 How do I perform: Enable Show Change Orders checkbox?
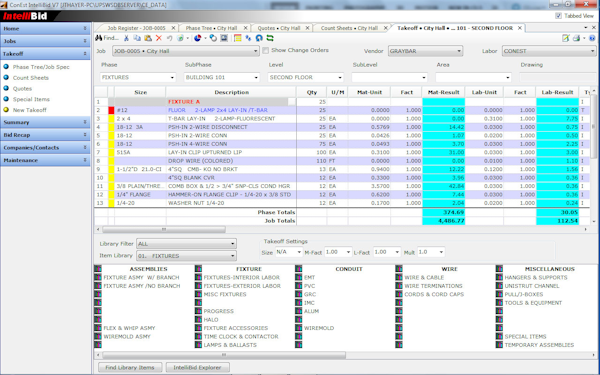coord(266,51)
